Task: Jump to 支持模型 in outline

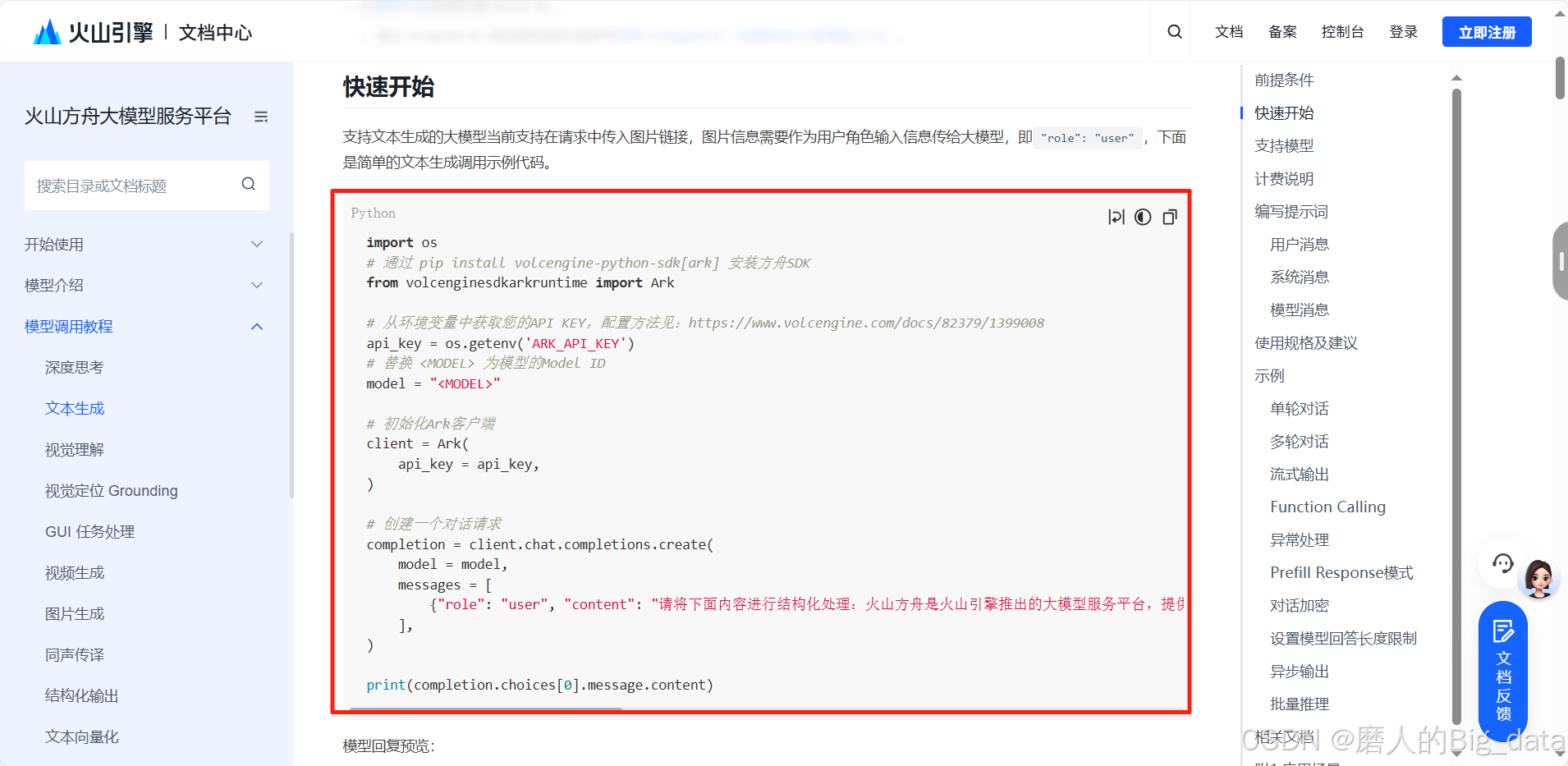Action: click(x=1284, y=146)
